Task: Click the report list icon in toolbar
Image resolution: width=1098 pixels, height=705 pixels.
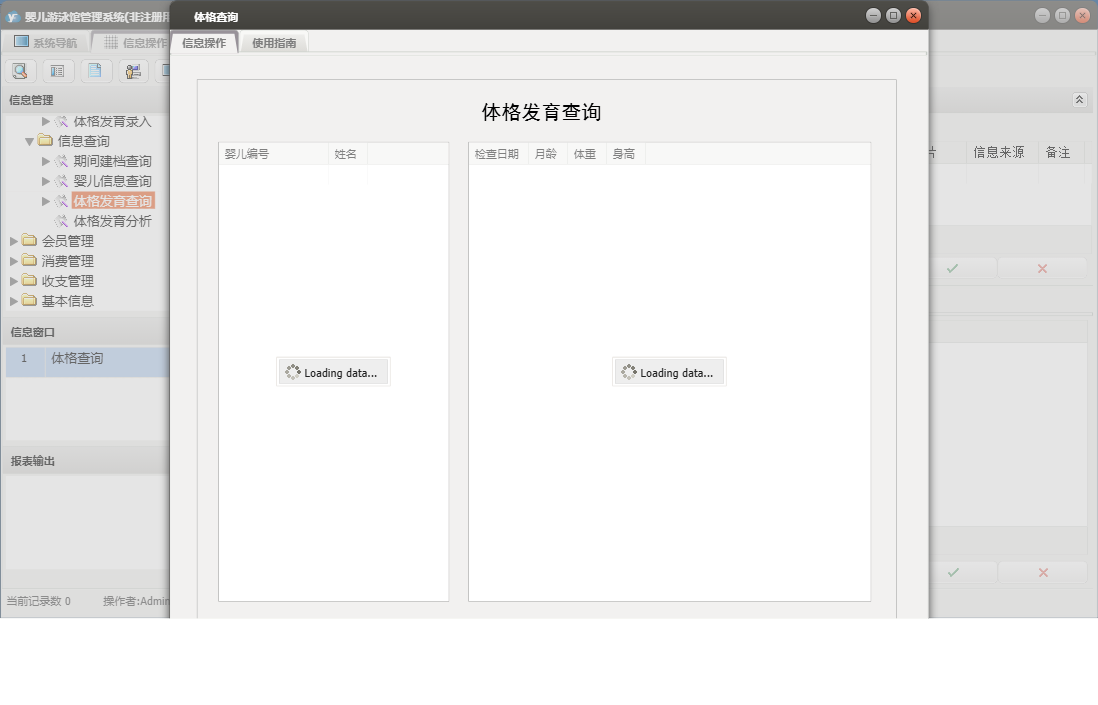Action: (57, 71)
